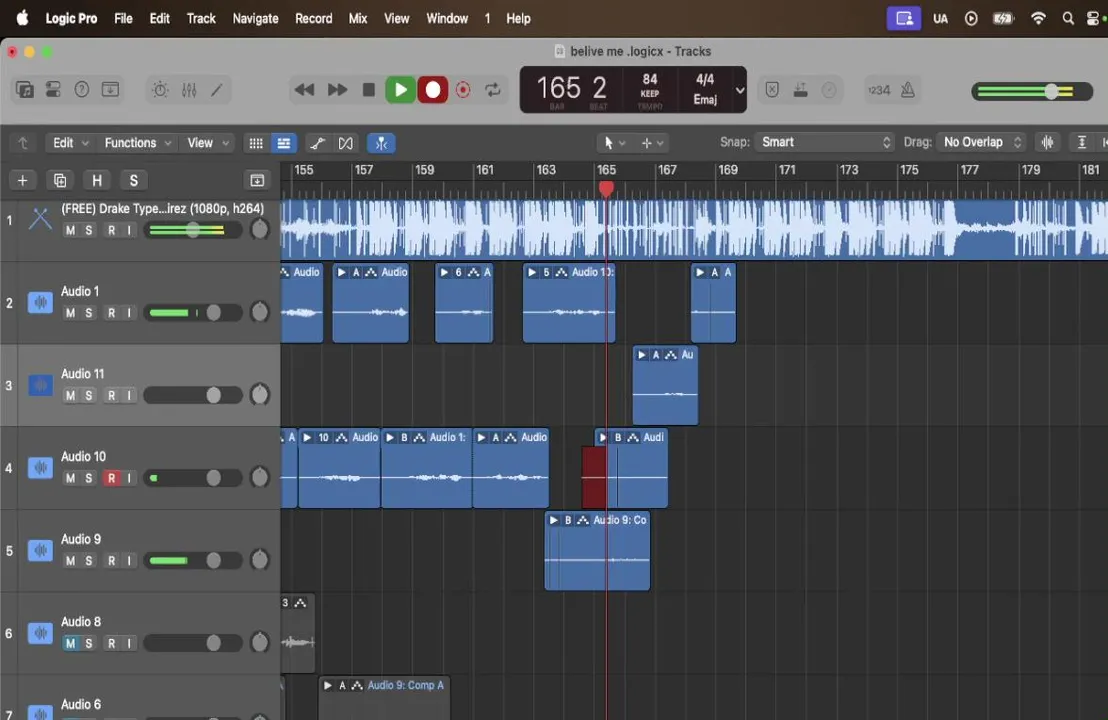This screenshot has width=1108, height=720.
Task: Solo the Audio 11 track
Action: pyautogui.click(x=88, y=395)
